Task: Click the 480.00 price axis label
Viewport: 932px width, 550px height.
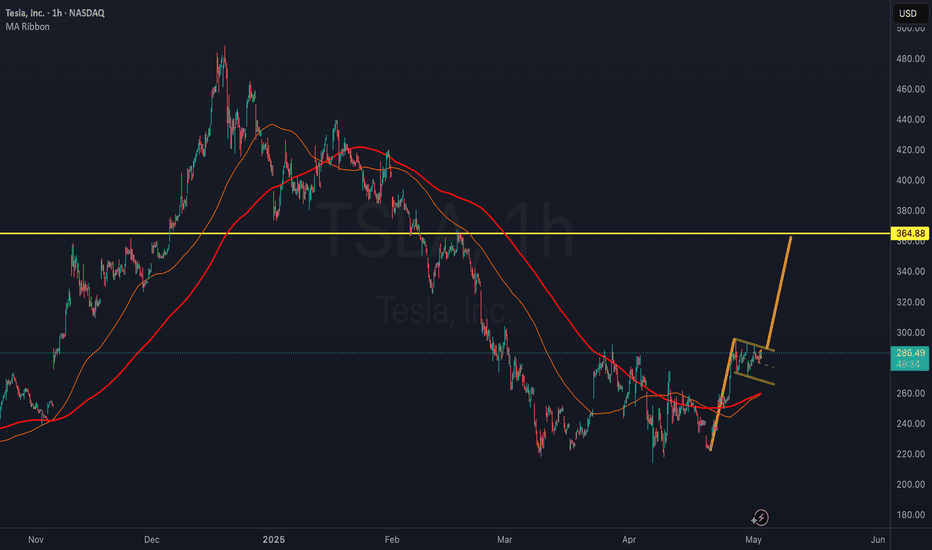Action: click(910, 59)
